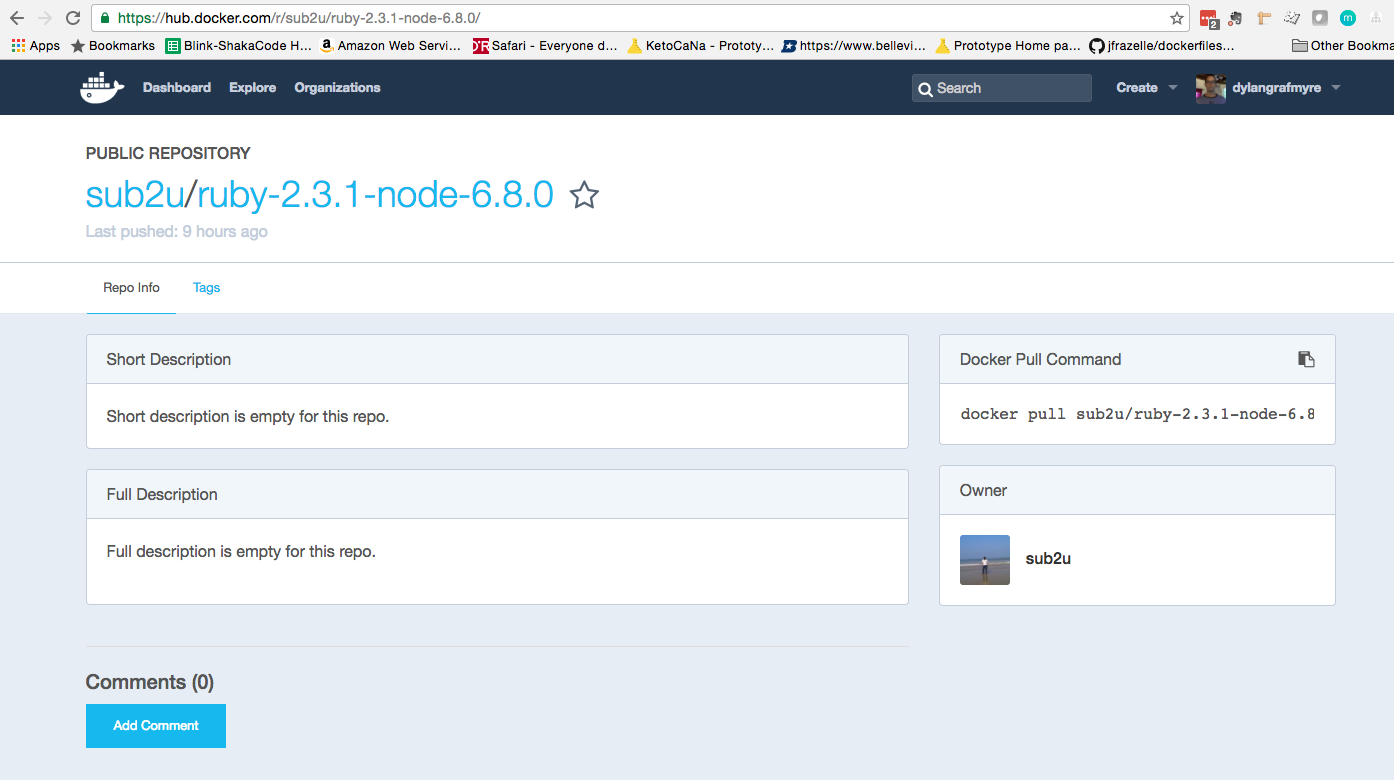
Task: Open the sub2u namespace link in the title
Action: coord(135,195)
